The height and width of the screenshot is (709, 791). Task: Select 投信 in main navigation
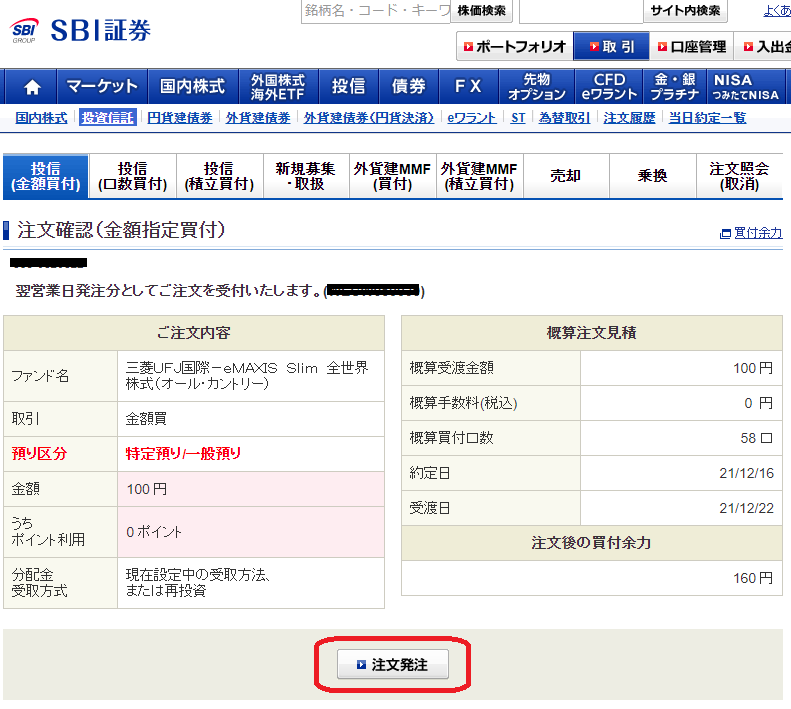pos(349,87)
